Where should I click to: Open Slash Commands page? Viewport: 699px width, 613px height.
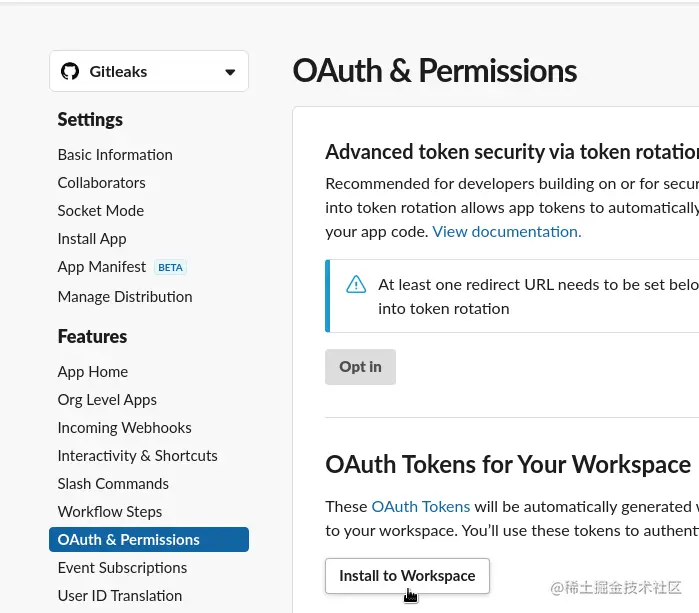coord(113,484)
